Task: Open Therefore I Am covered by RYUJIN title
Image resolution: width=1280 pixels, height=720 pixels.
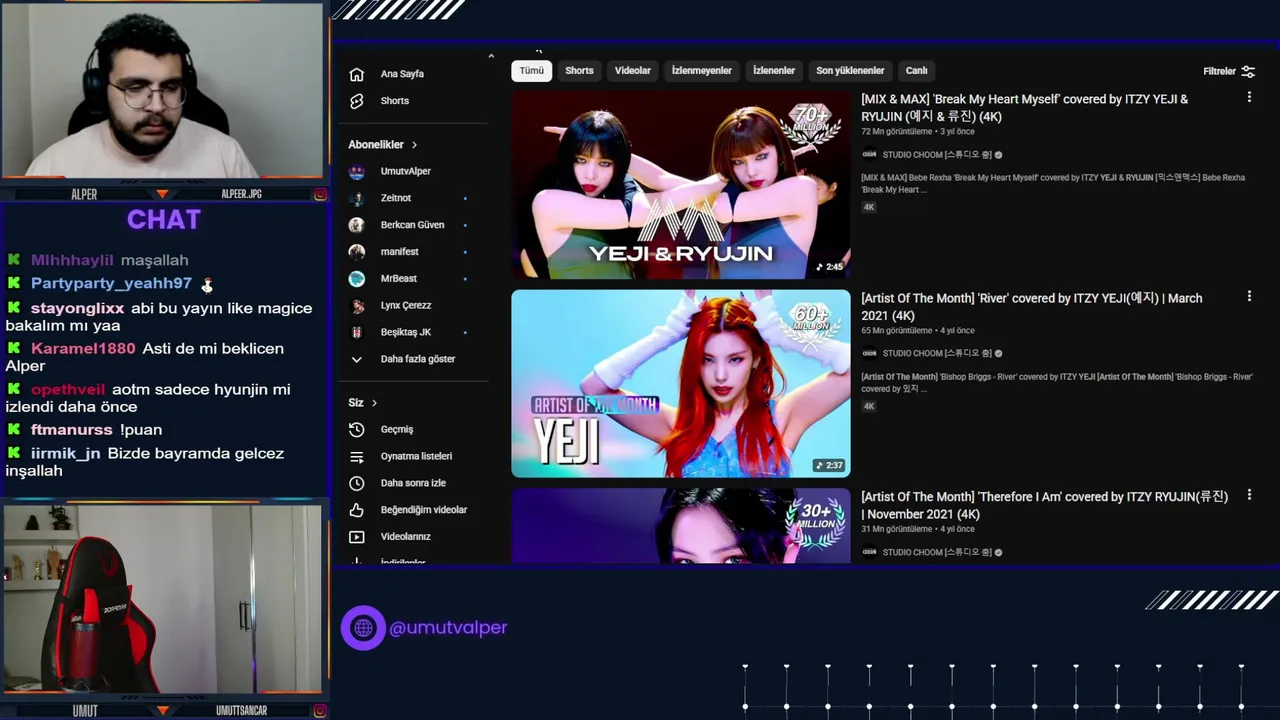Action: (x=1044, y=505)
